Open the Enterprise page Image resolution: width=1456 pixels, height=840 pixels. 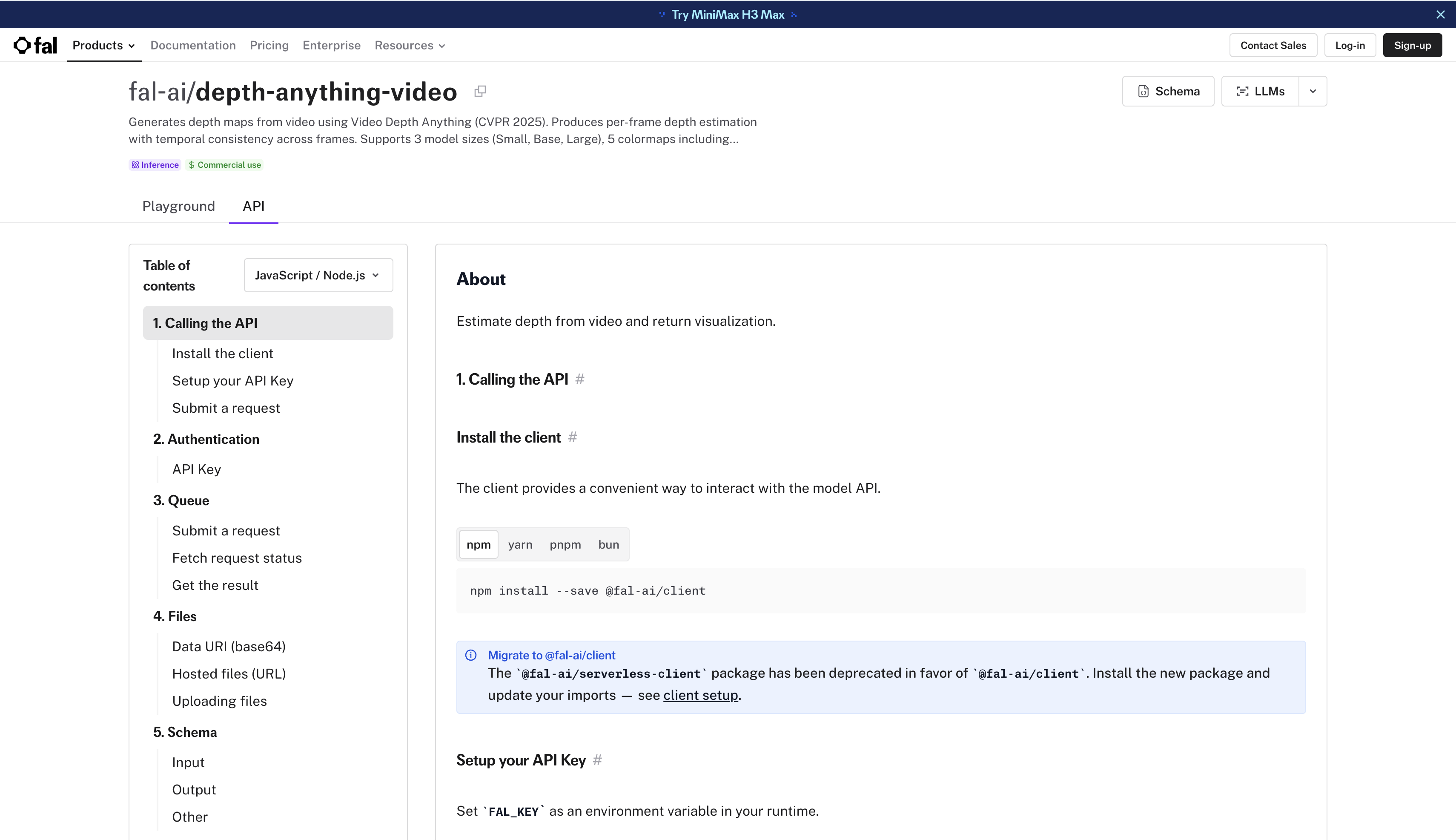click(332, 45)
